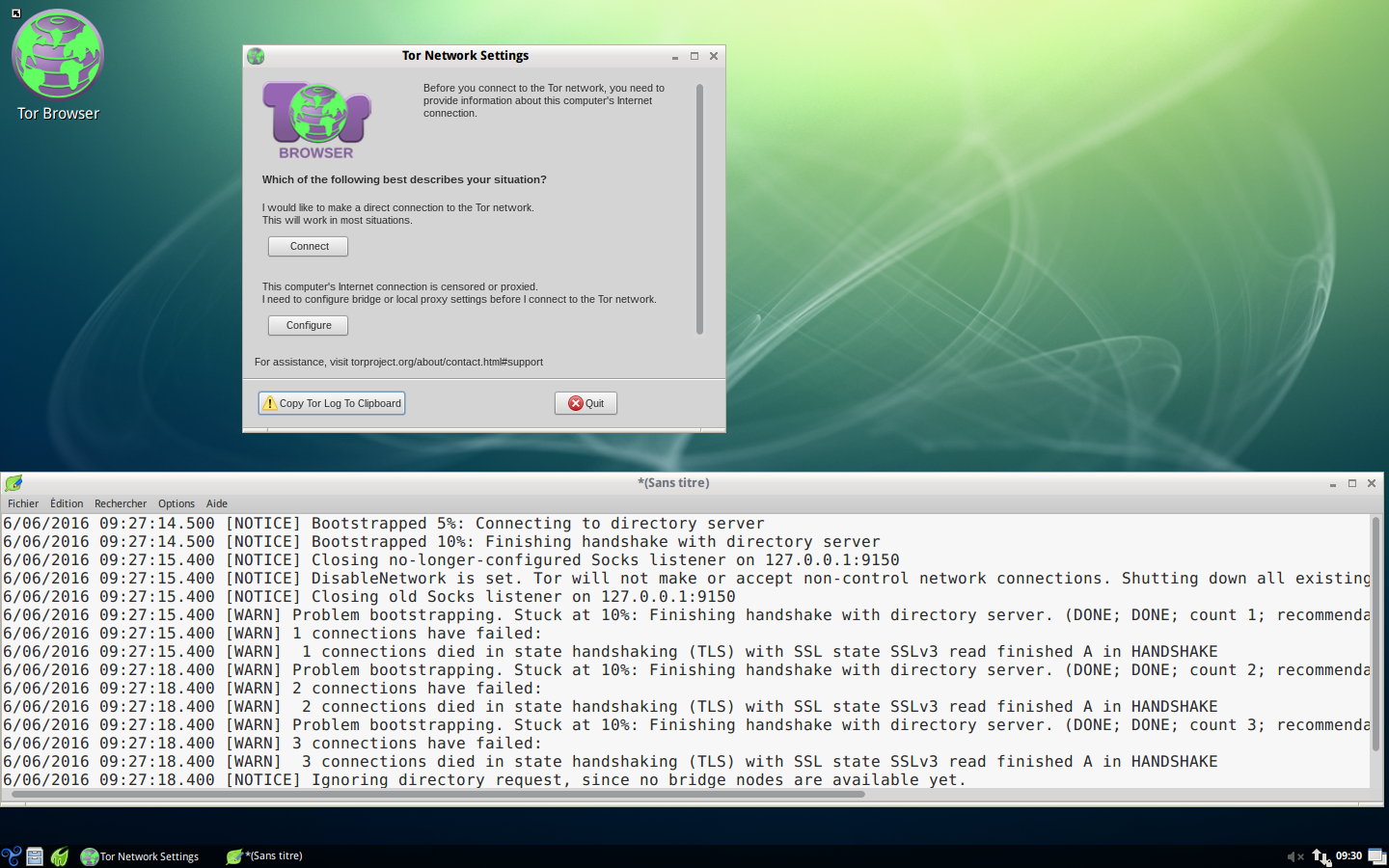Click the show desktop icon beside the clock

(x=1376, y=856)
